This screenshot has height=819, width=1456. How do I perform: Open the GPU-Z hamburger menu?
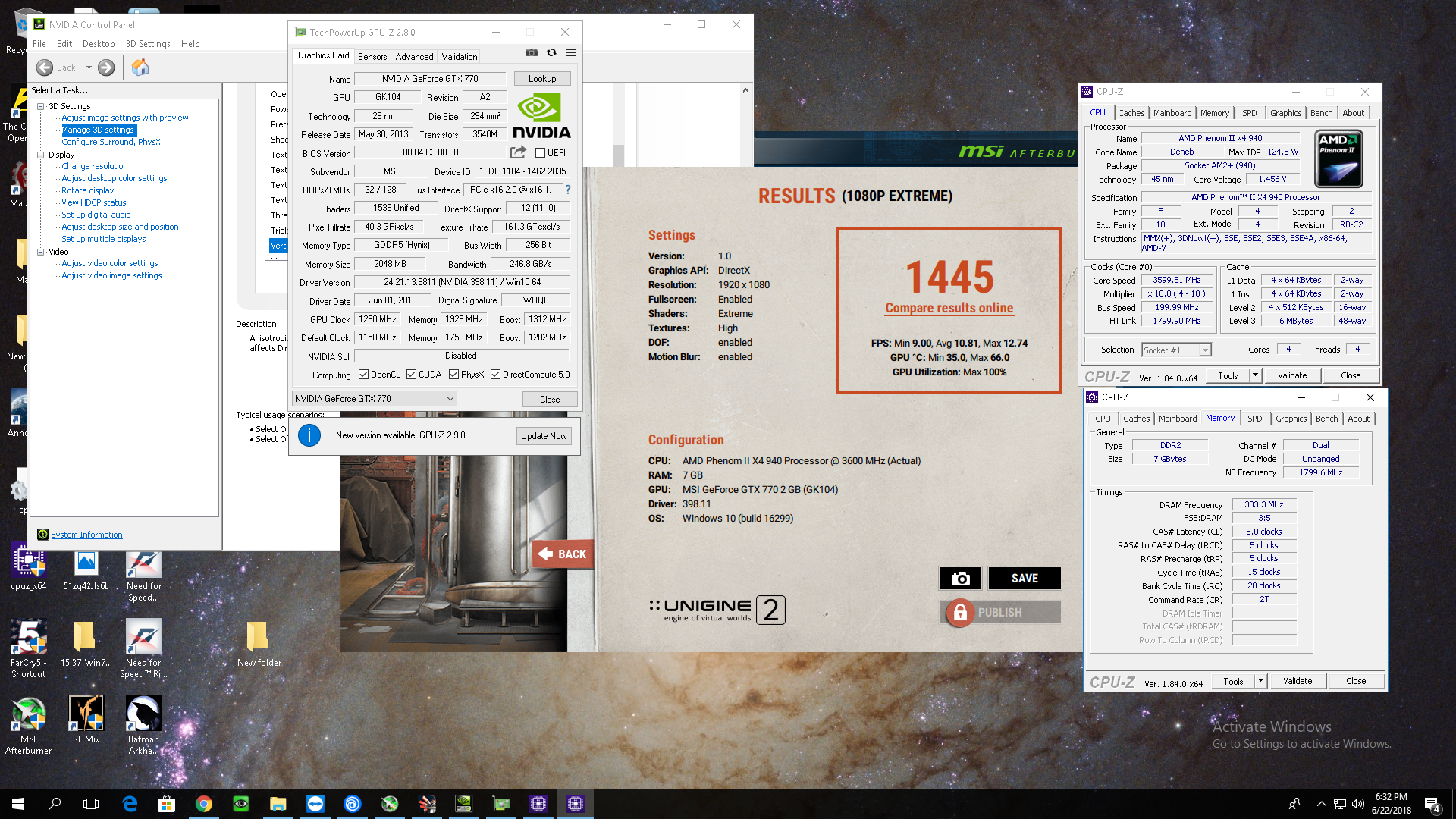pos(570,52)
